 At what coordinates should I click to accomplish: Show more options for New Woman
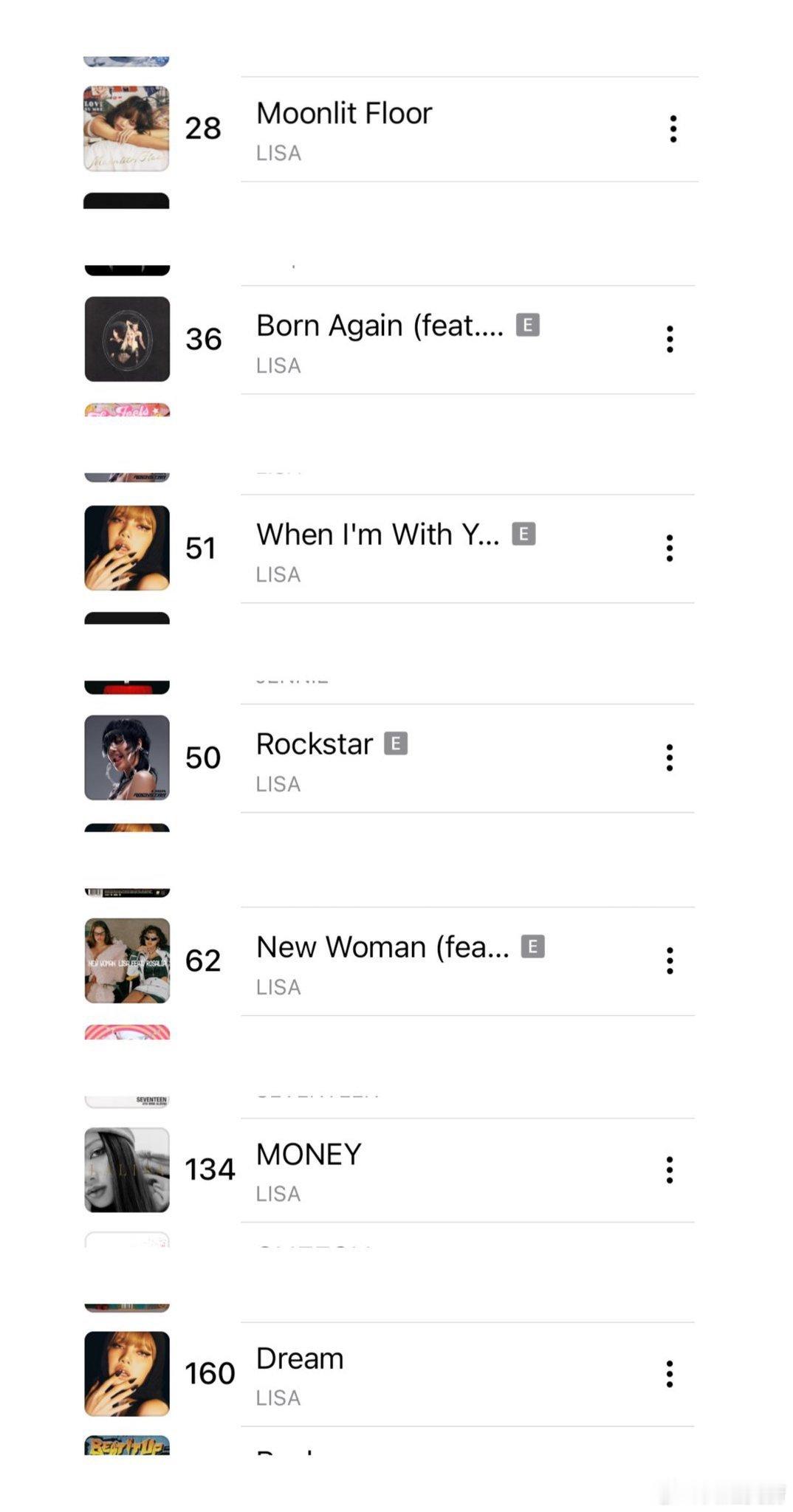[x=670, y=961]
